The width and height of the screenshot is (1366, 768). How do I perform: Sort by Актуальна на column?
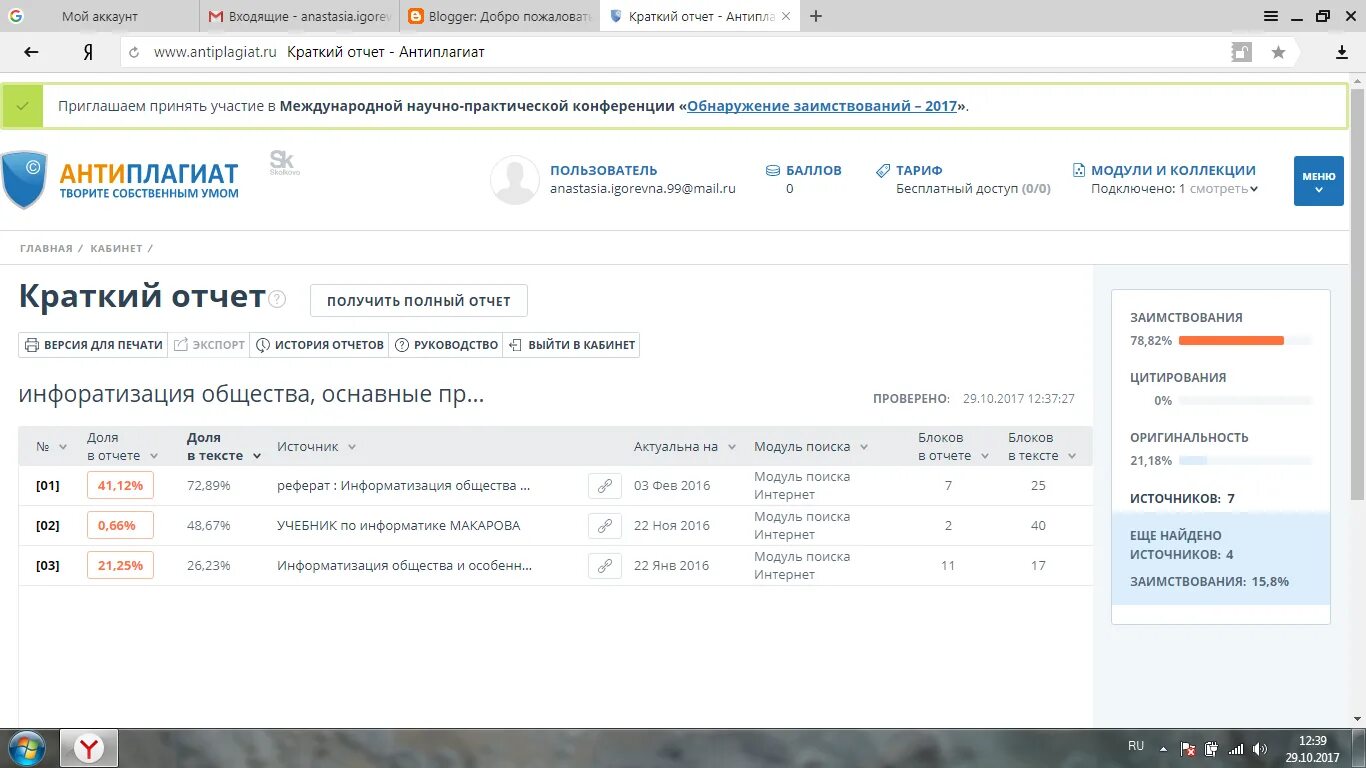click(731, 447)
